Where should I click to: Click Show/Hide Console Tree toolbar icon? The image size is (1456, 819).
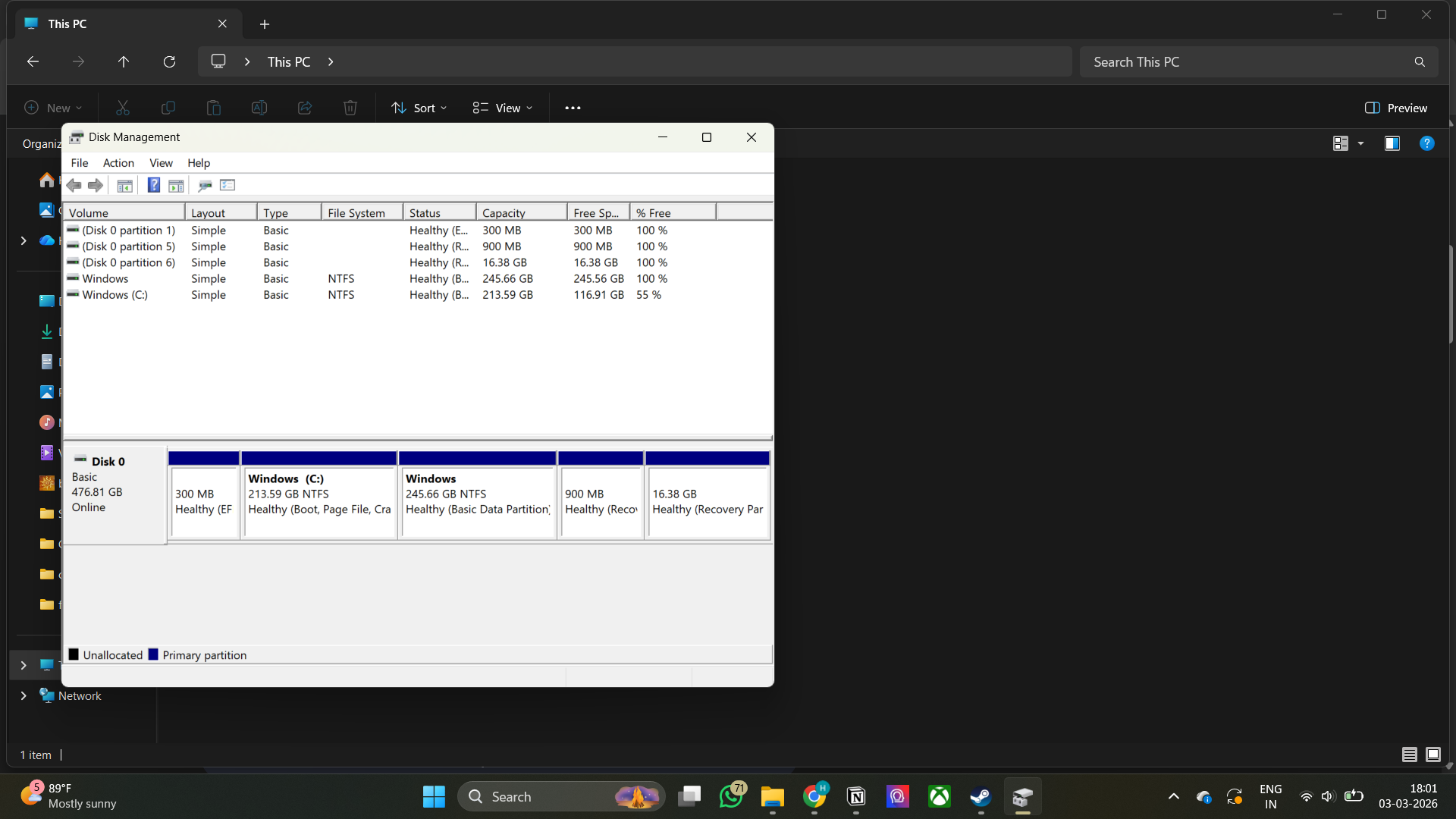125,185
